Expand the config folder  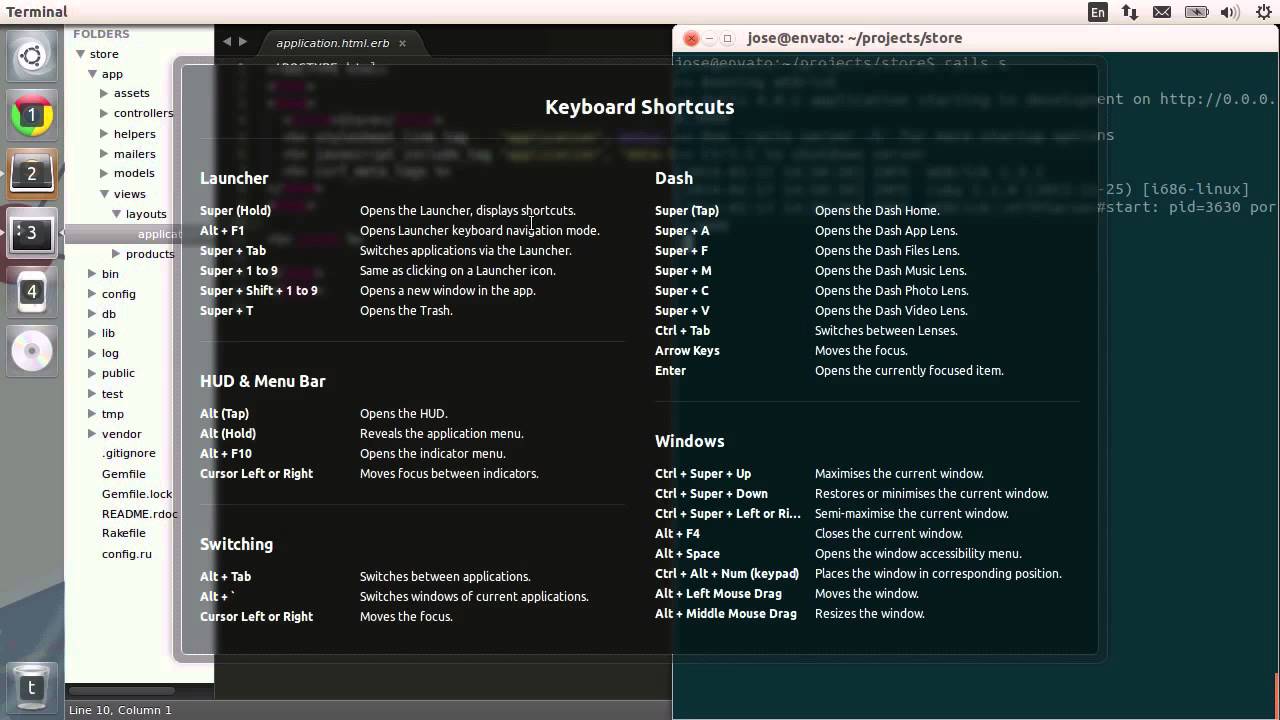click(x=92, y=294)
